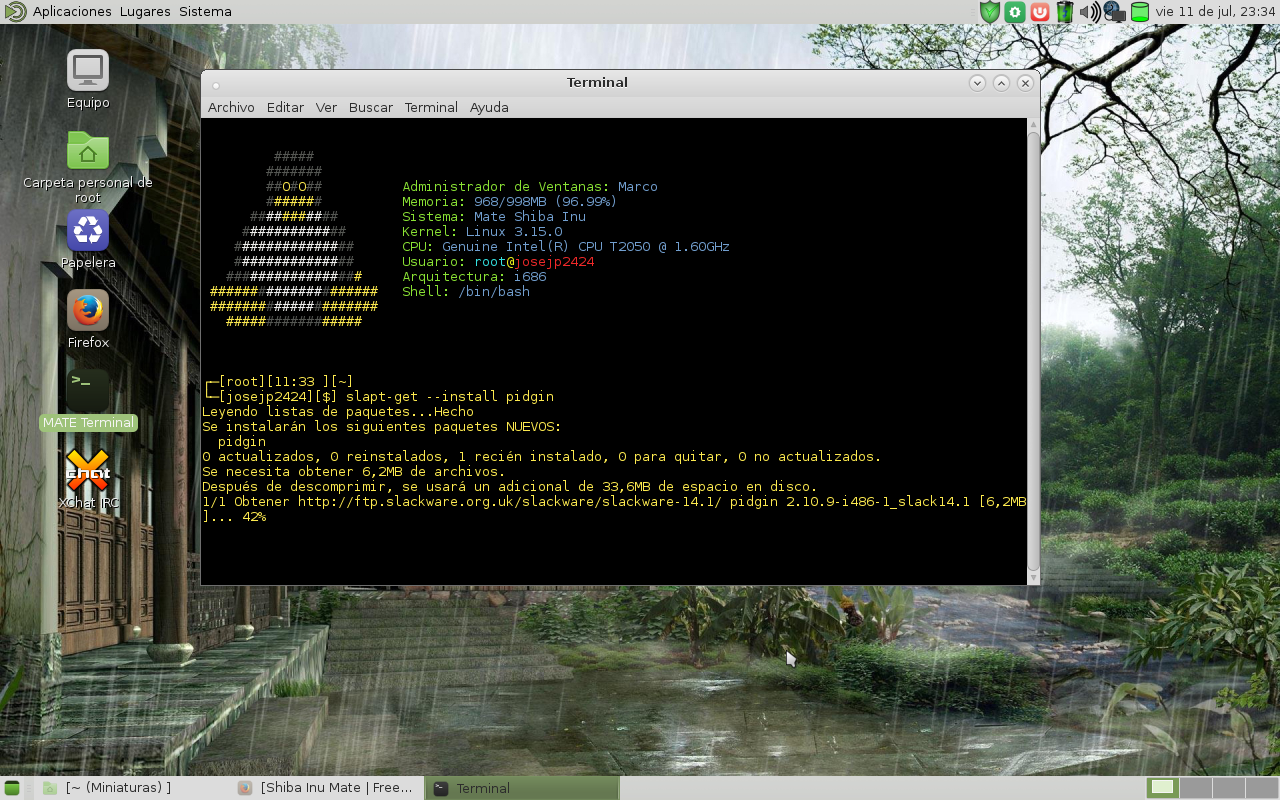Click the 'slapt-get --install pidgin' command text
The image size is (1280, 800).
click(x=450, y=397)
